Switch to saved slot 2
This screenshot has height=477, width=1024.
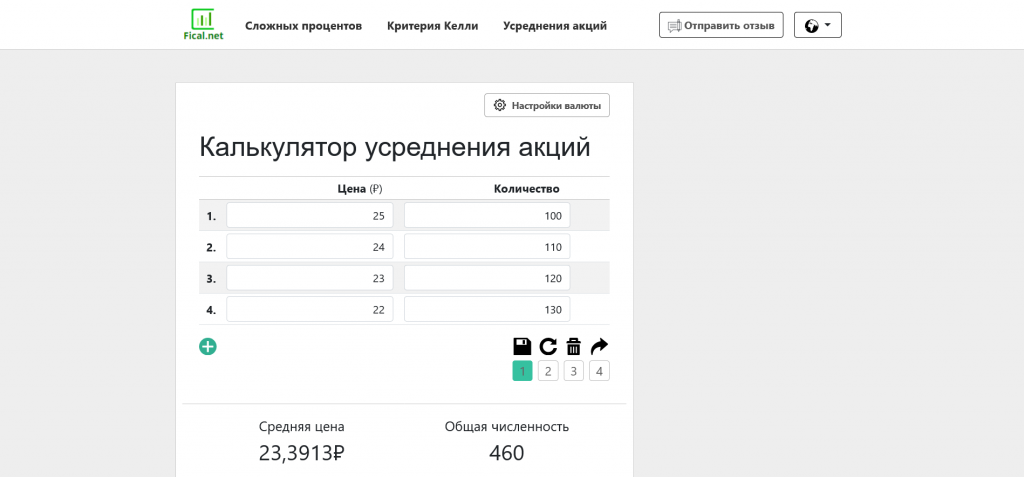tap(548, 371)
